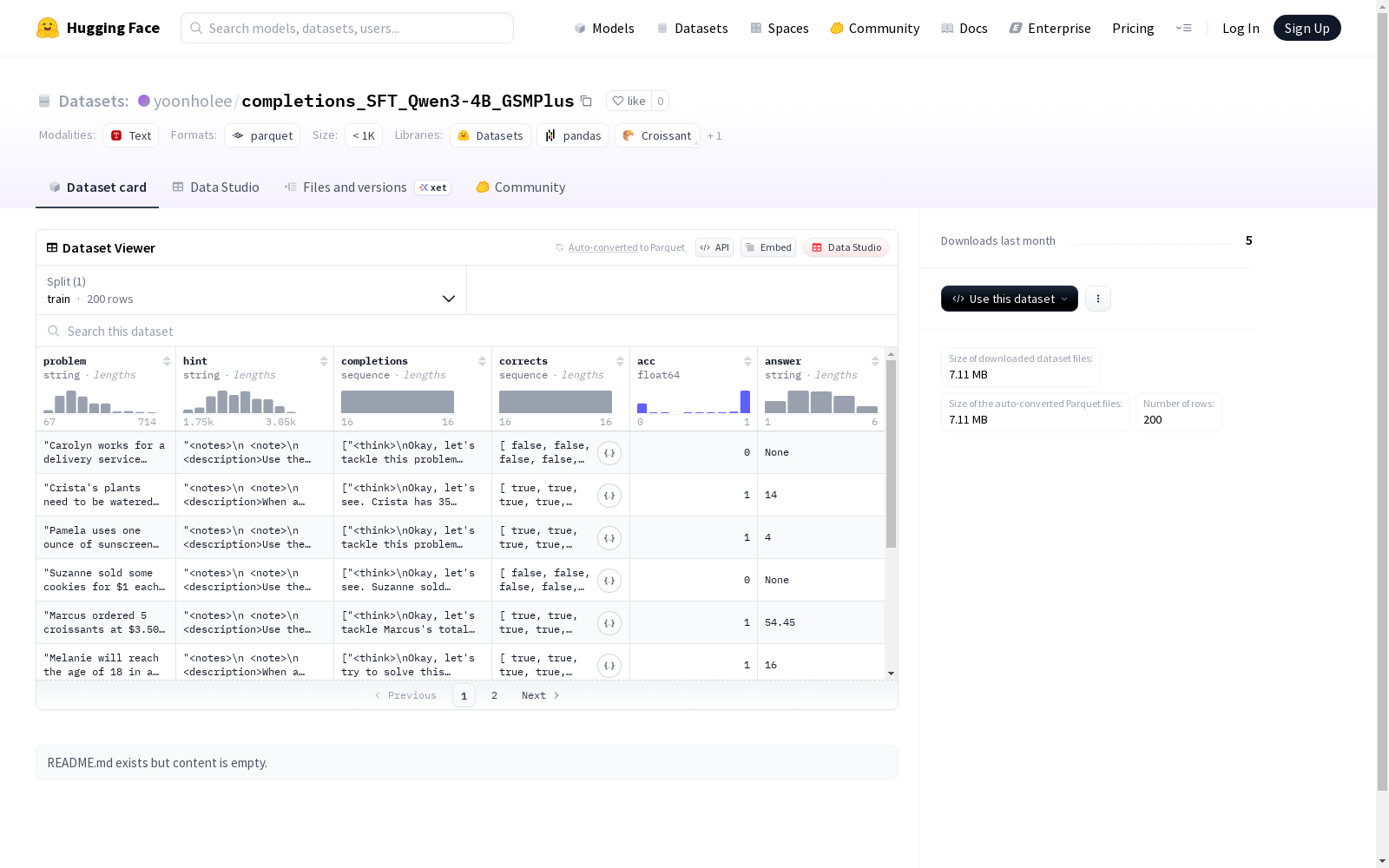Open the yoonholee profile link
1389x868 pixels.
tap(193, 101)
